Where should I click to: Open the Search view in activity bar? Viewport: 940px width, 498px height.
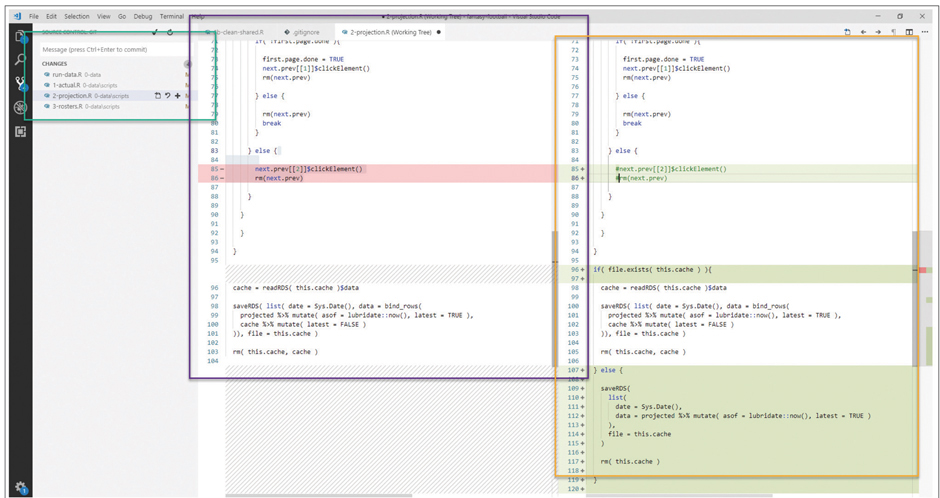[x=20, y=59]
